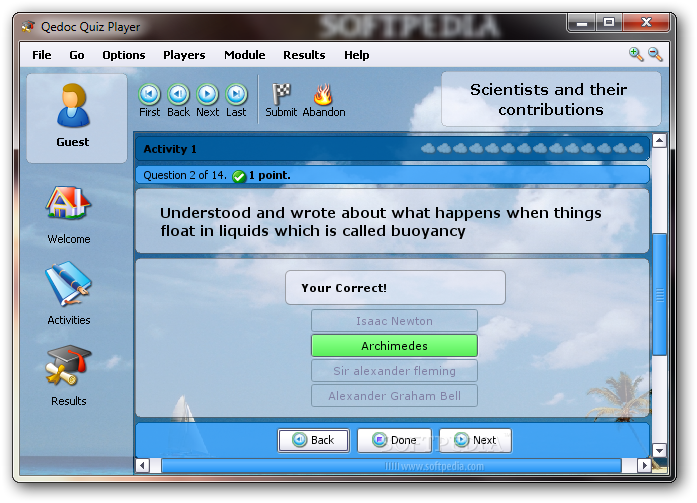Maximize the Qedoc Quiz Player window
This screenshot has height=503, width=697.
pos(609,23)
